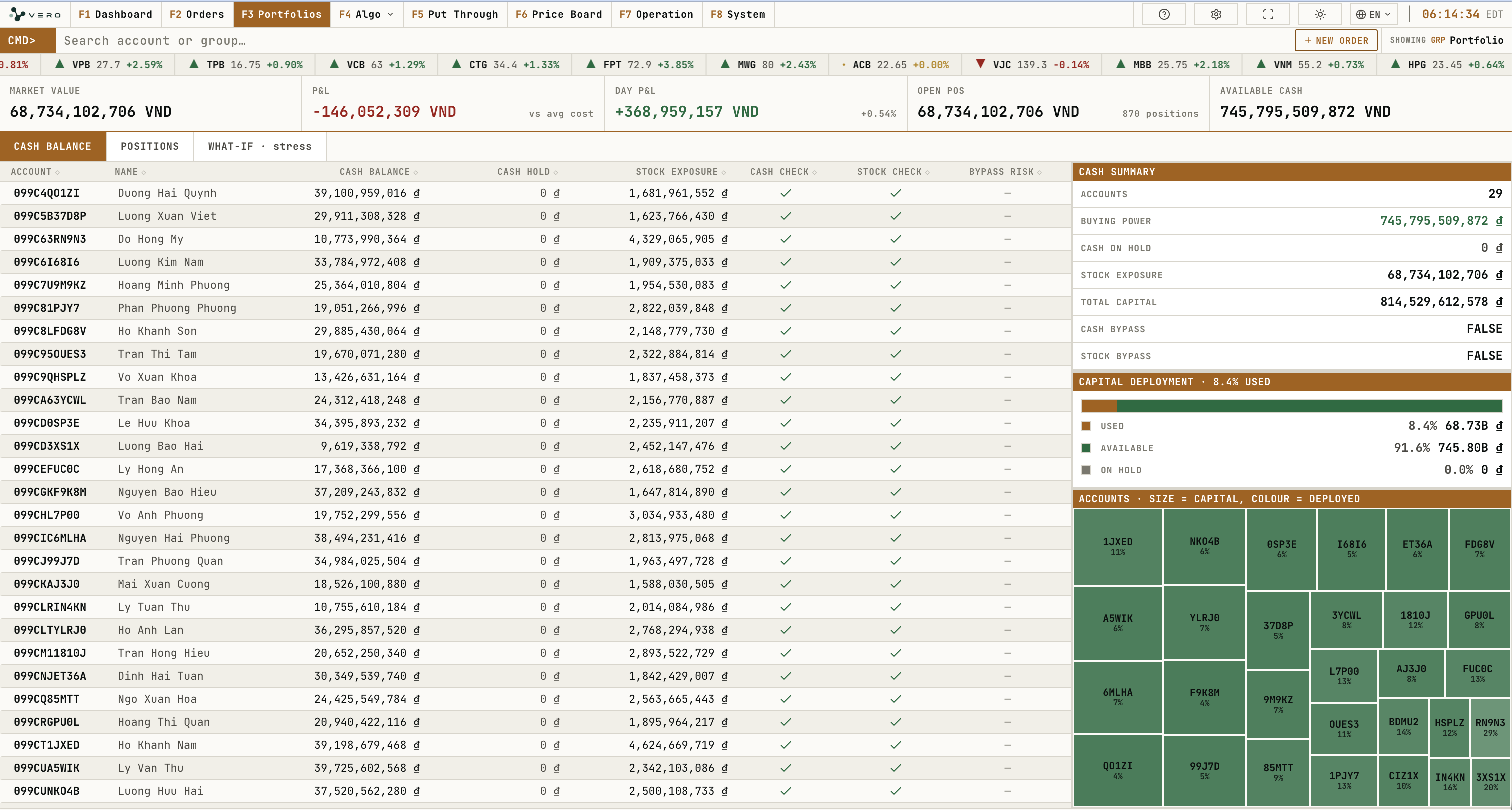Switch to CASH BALANCE tab
This screenshot has width=1512, height=810.
click(x=53, y=146)
